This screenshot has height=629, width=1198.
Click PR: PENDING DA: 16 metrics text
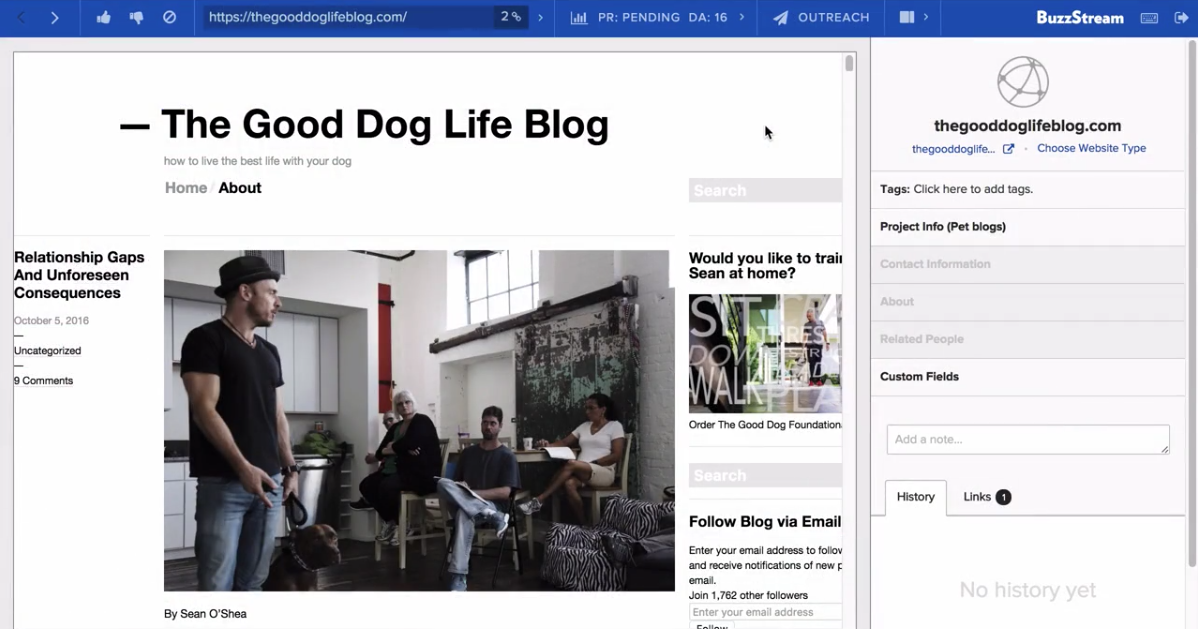click(x=662, y=17)
